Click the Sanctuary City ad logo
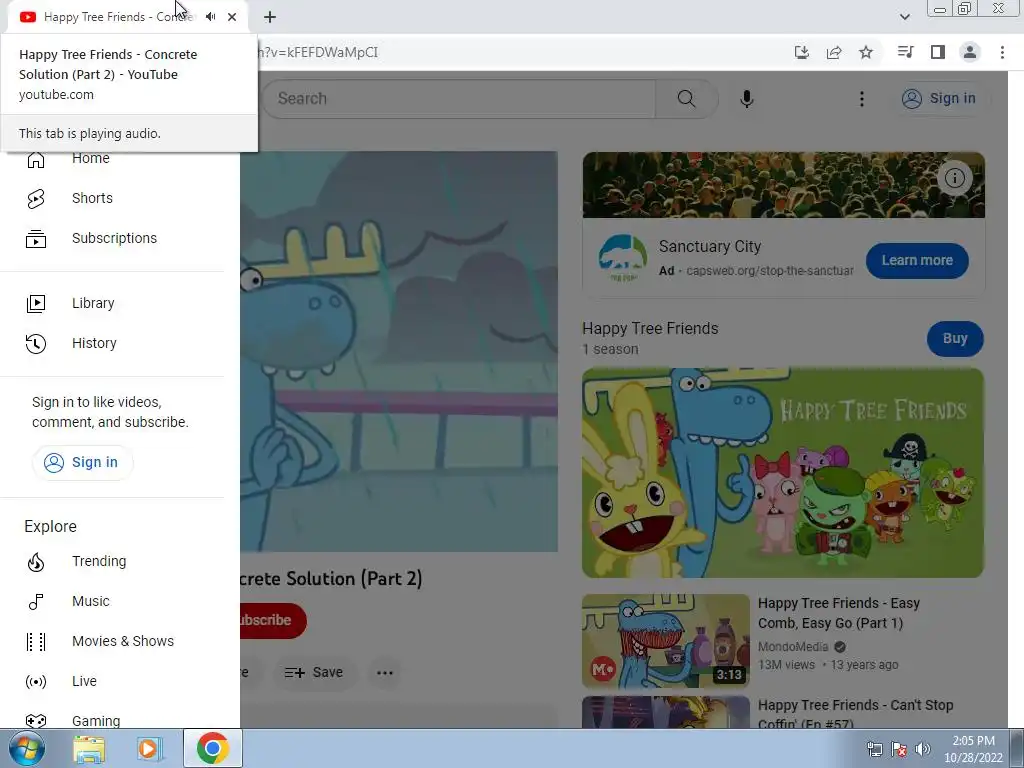 tap(622, 259)
